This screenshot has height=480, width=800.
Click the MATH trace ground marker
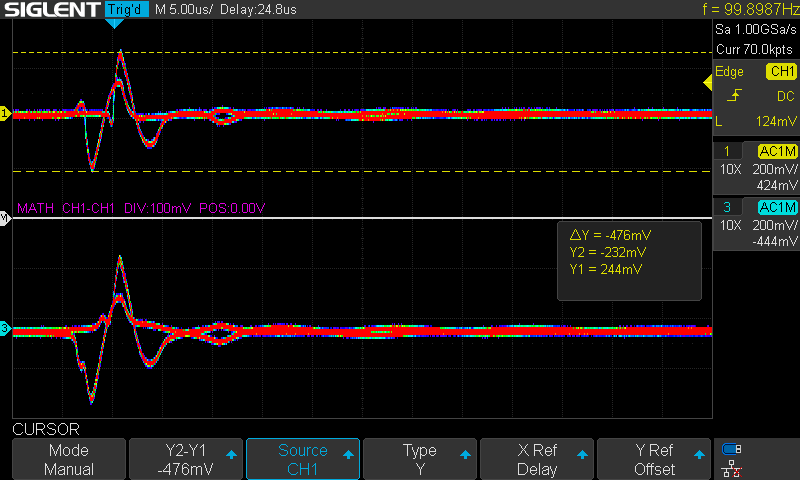click(5, 218)
